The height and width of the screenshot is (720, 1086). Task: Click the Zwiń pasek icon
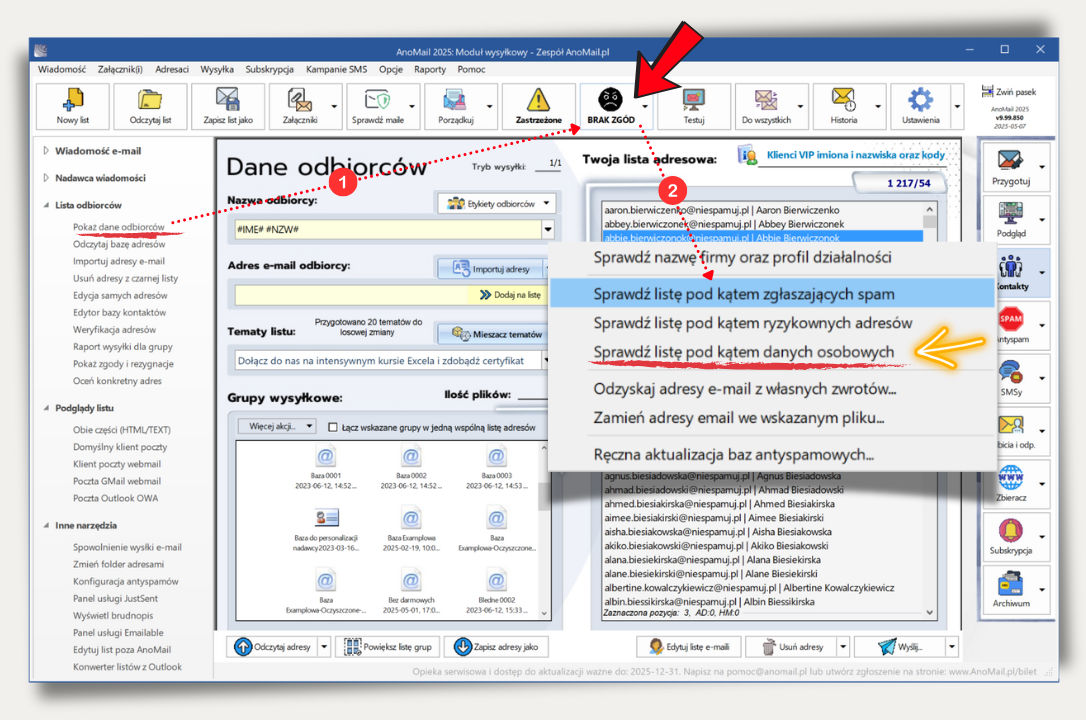[988, 91]
